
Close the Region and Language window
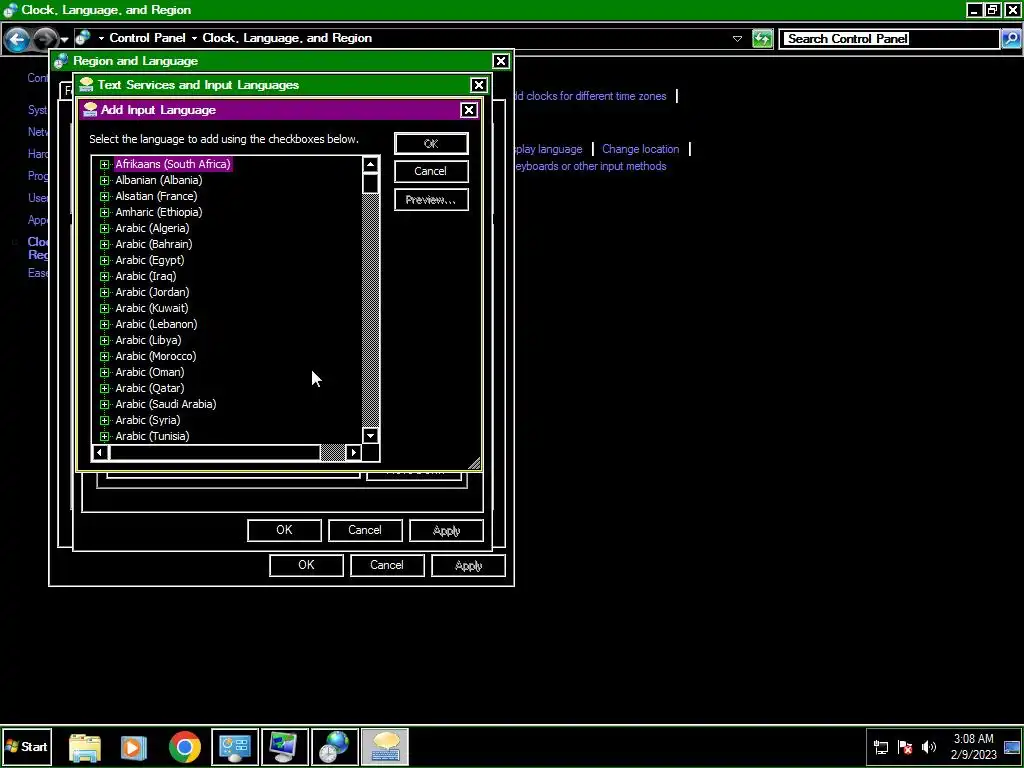[x=500, y=61]
